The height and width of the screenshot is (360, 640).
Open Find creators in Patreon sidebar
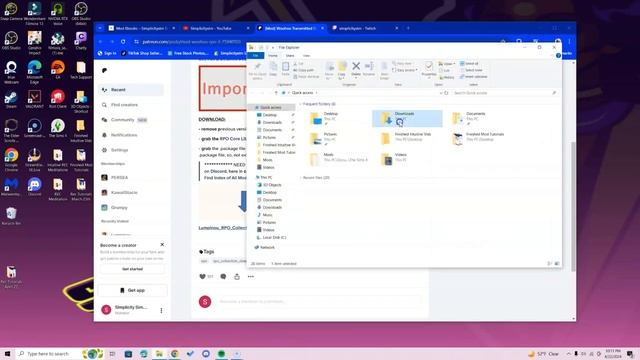131,105
